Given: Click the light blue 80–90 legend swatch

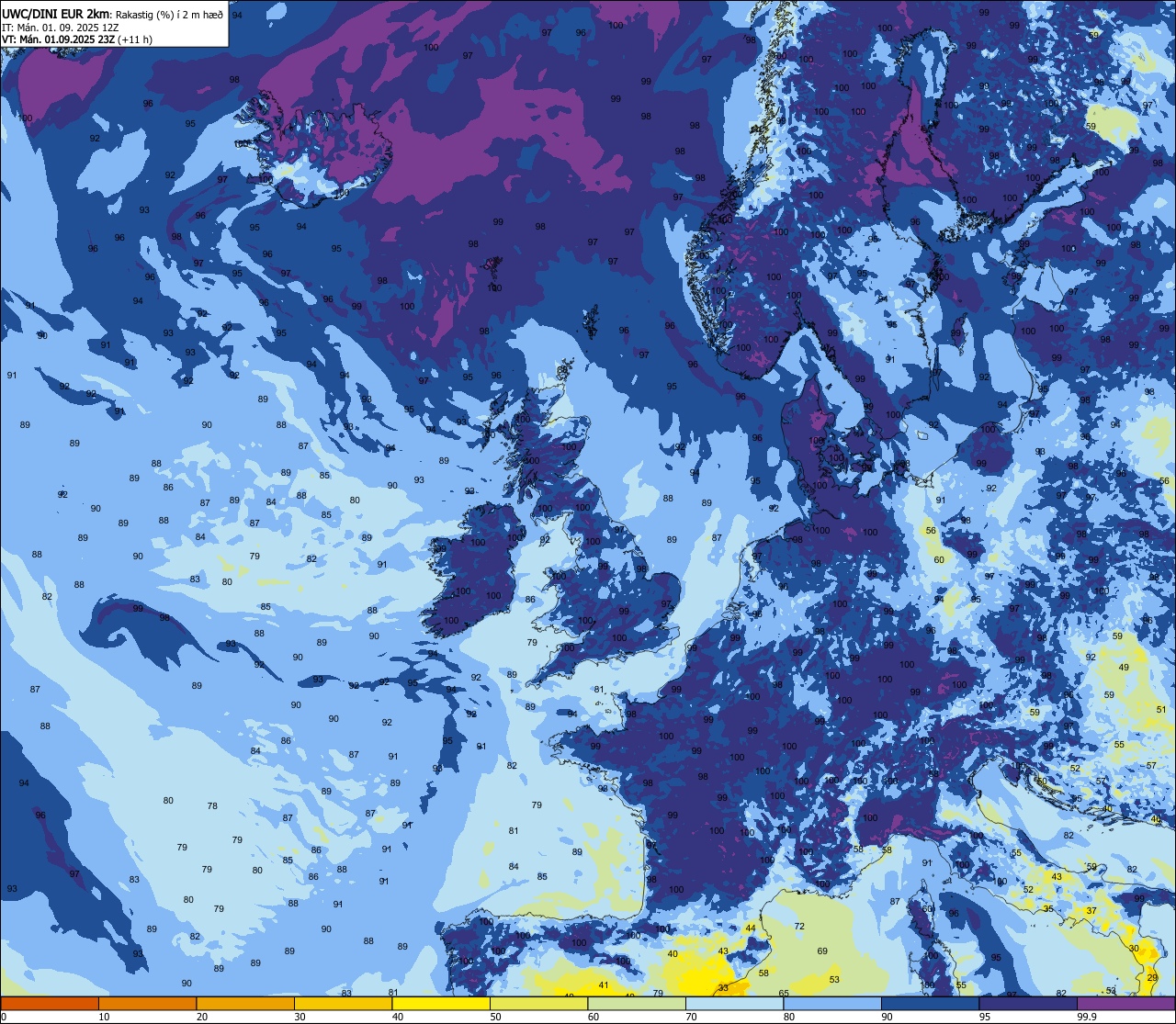Looking at the screenshot, I should (x=832, y=1004).
